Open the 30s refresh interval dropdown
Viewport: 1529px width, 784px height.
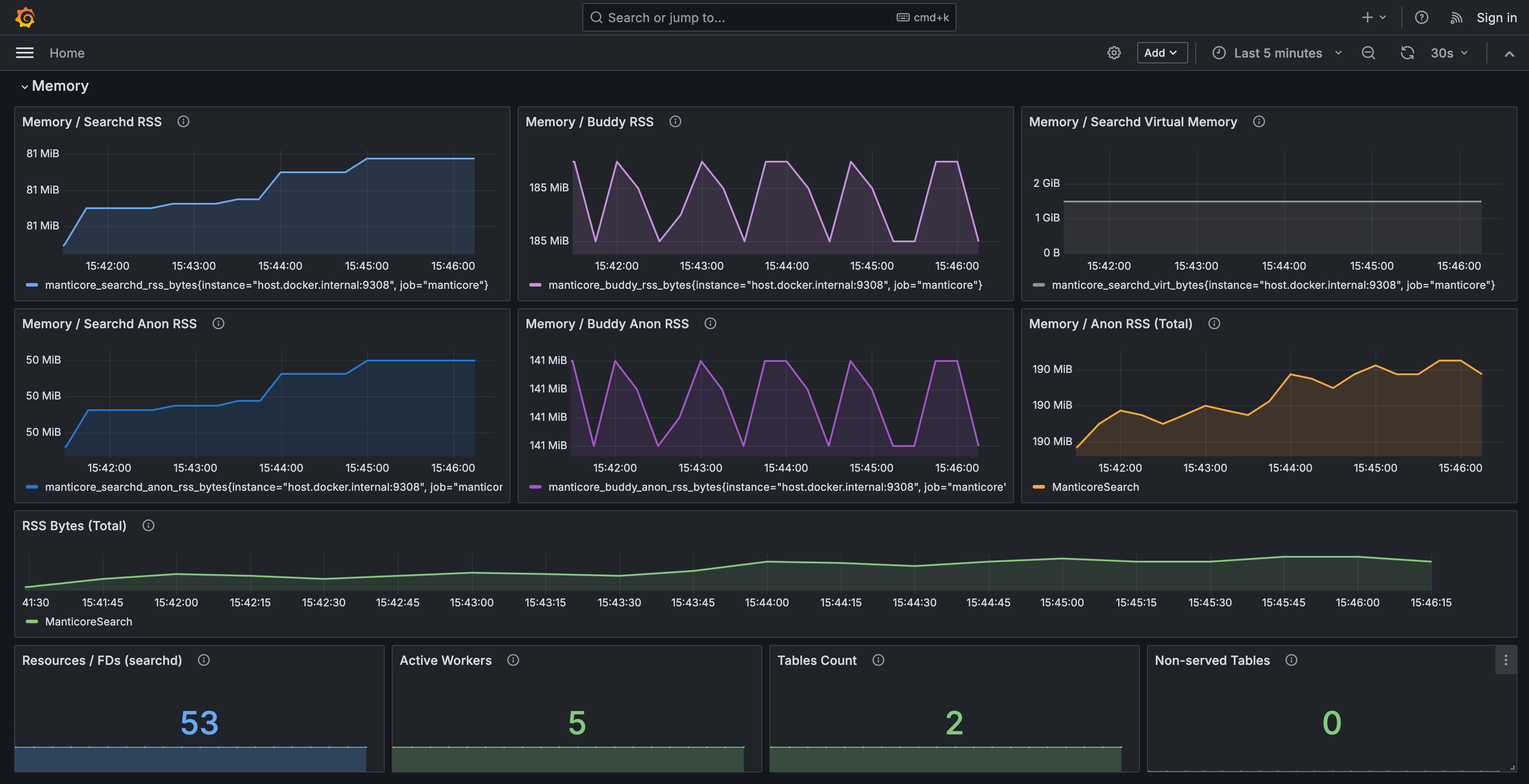click(1448, 53)
